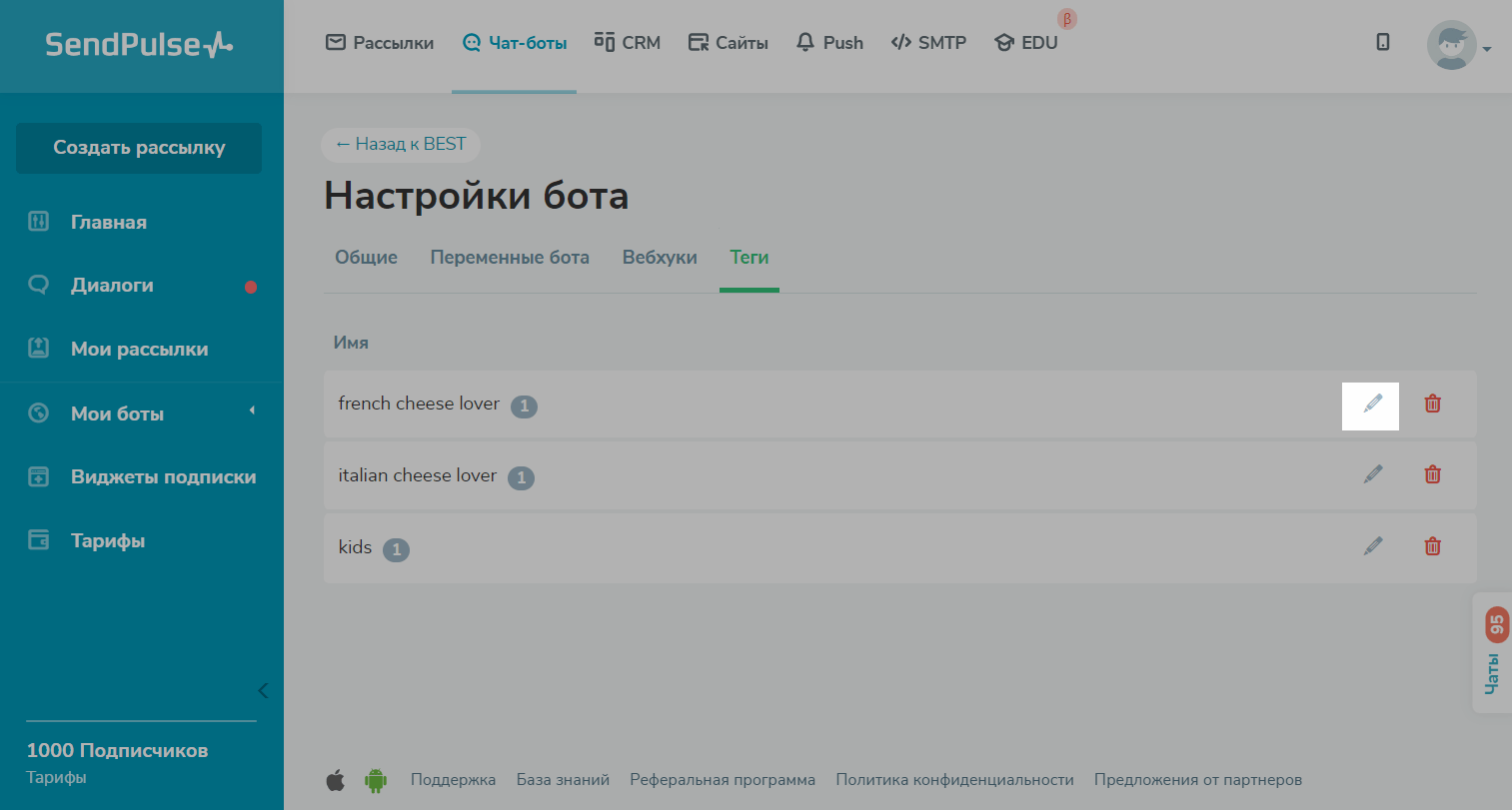Switch to the Переменные бота tab

tap(510, 258)
